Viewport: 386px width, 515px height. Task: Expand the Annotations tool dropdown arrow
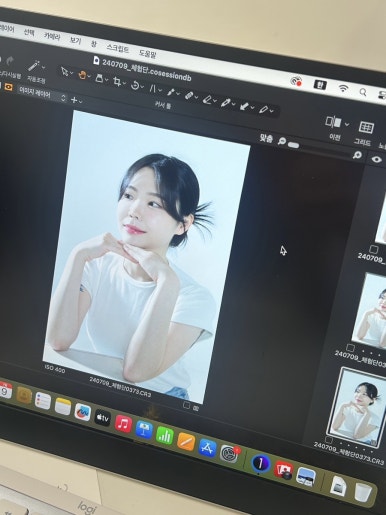point(272,110)
